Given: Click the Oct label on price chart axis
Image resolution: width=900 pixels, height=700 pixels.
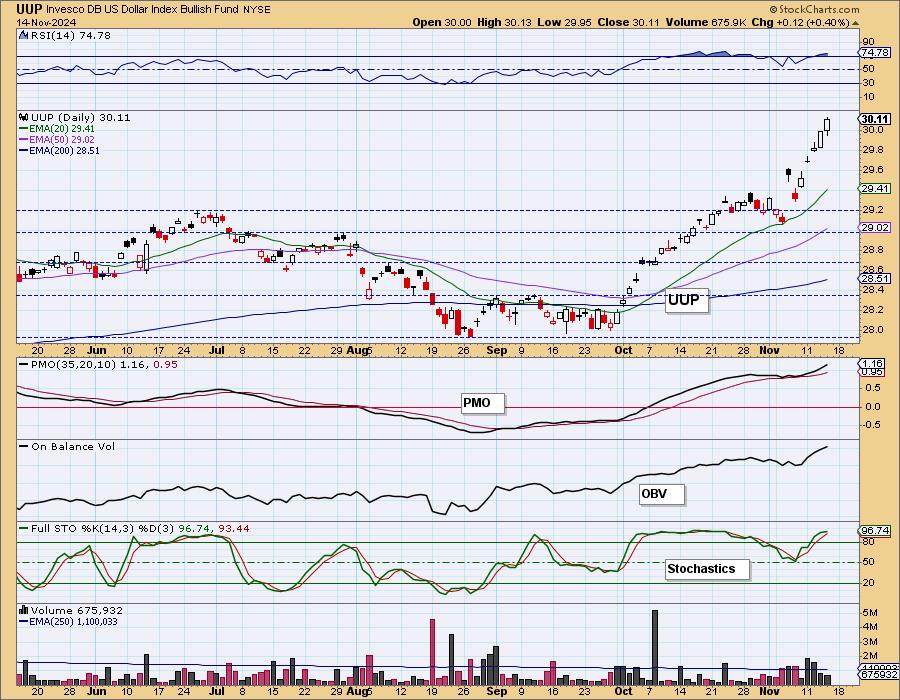Looking at the screenshot, I should tap(623, 350).
